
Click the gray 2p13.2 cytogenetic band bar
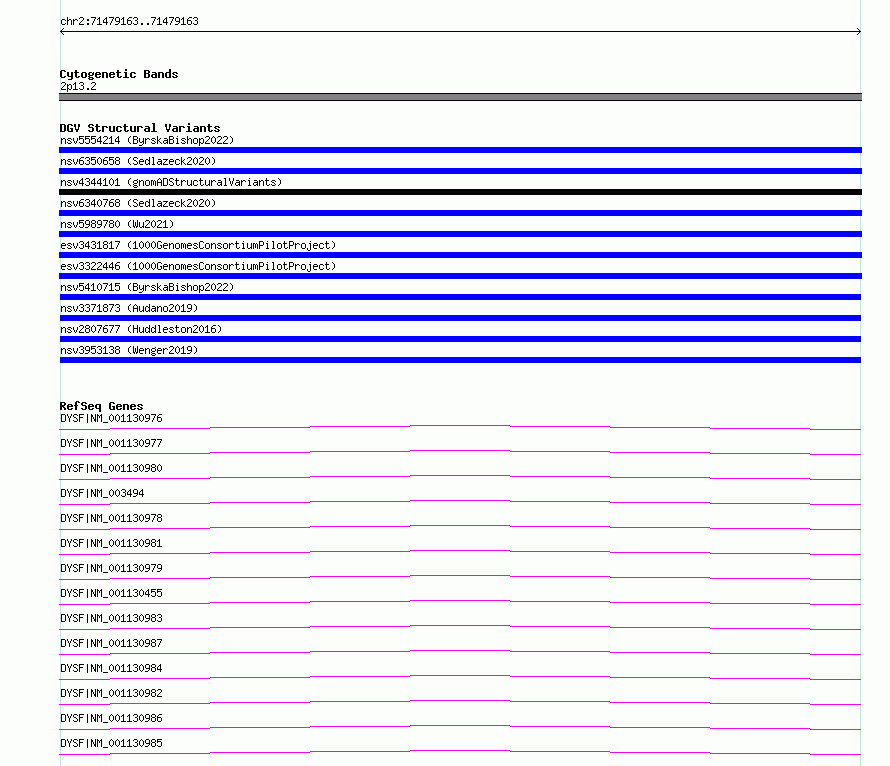click(460, 97)
